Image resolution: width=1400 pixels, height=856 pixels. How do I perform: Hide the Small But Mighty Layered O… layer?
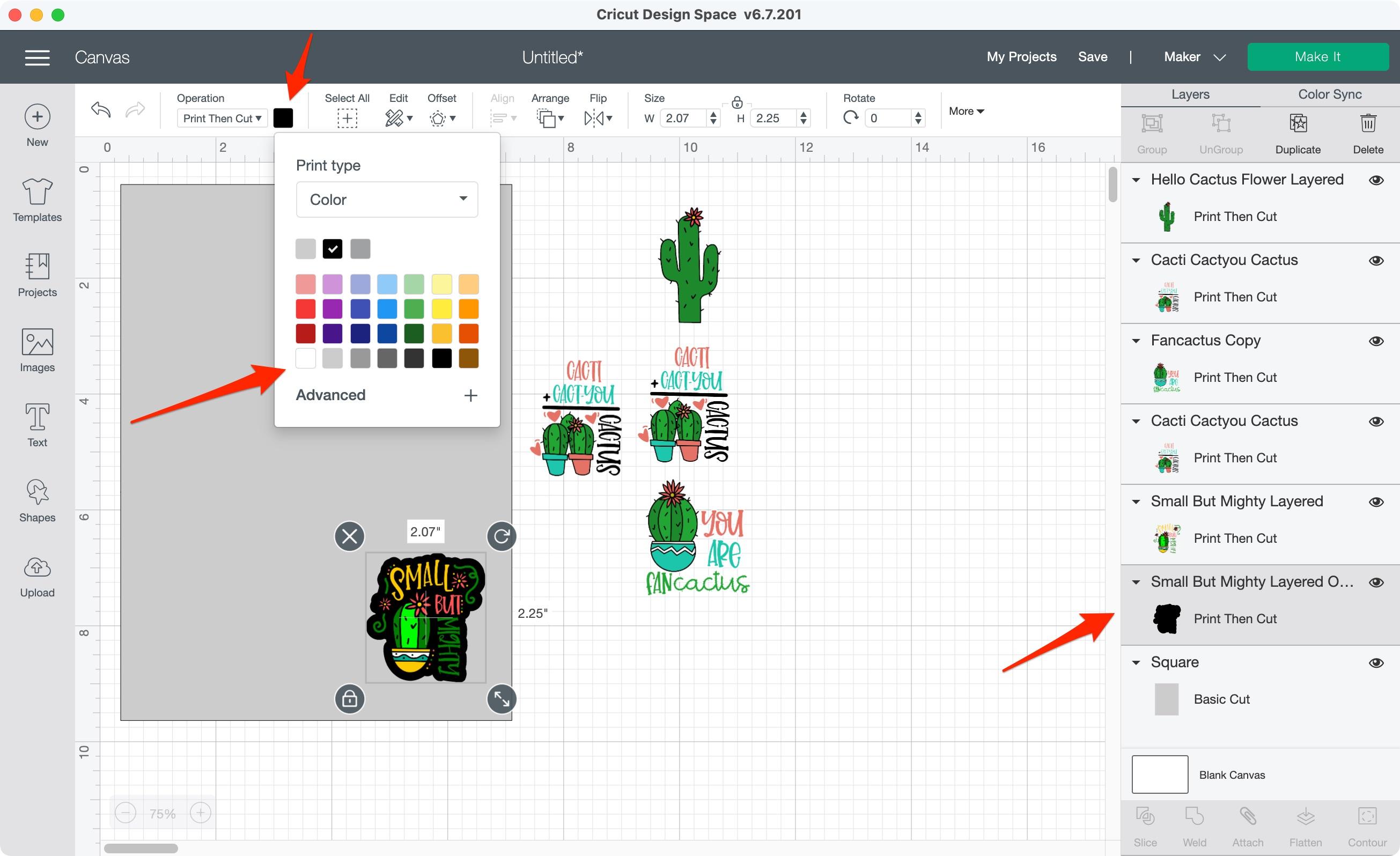coord(1375,582)
